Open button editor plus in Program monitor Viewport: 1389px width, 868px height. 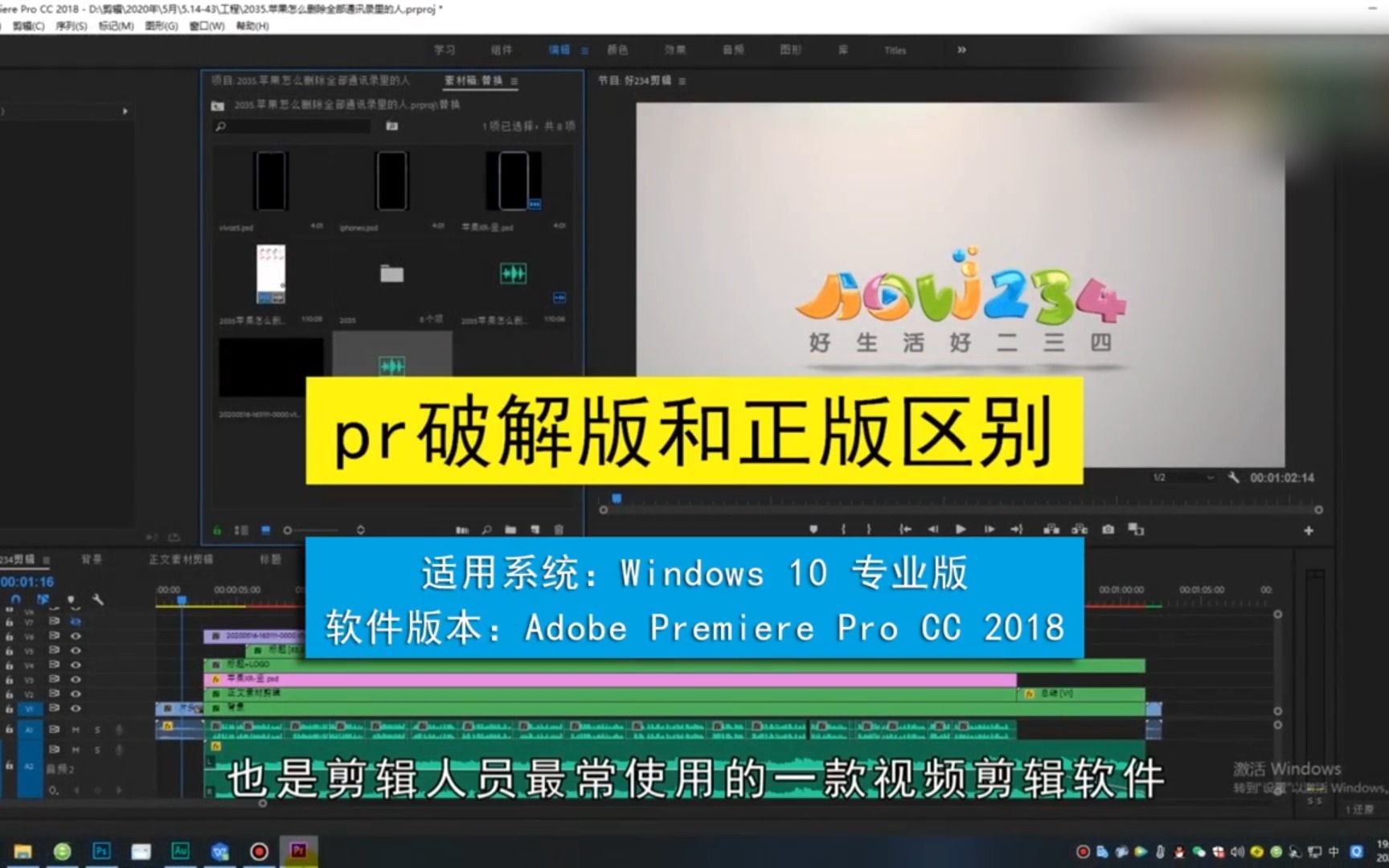coord(1309,530)
